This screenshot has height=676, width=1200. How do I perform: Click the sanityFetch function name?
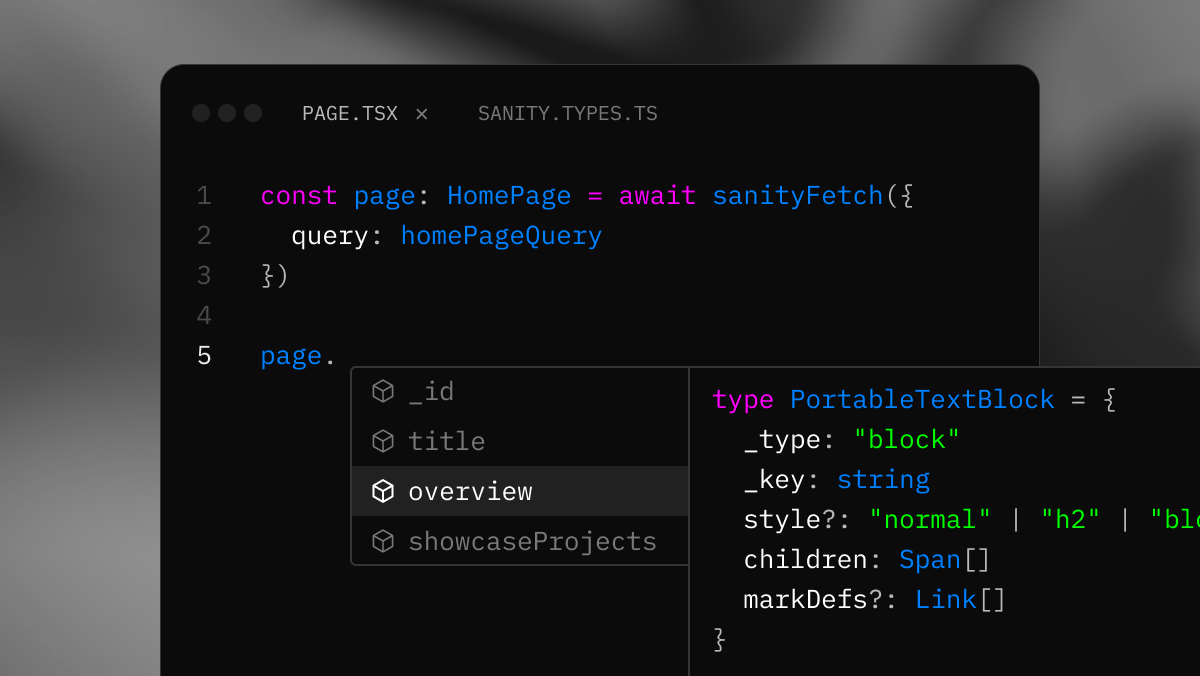798,196
